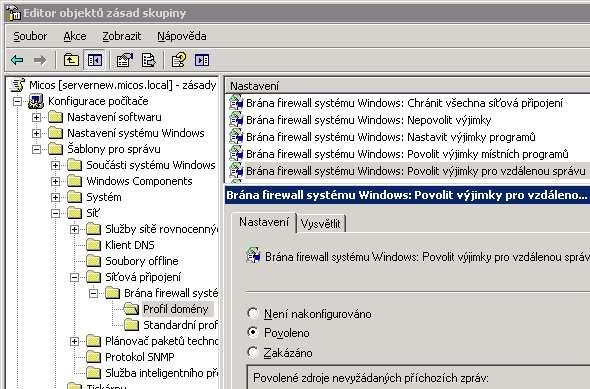Click the Micos policy root scroll icon
Screen dimensions: 590x389
(x=18, y=85)
